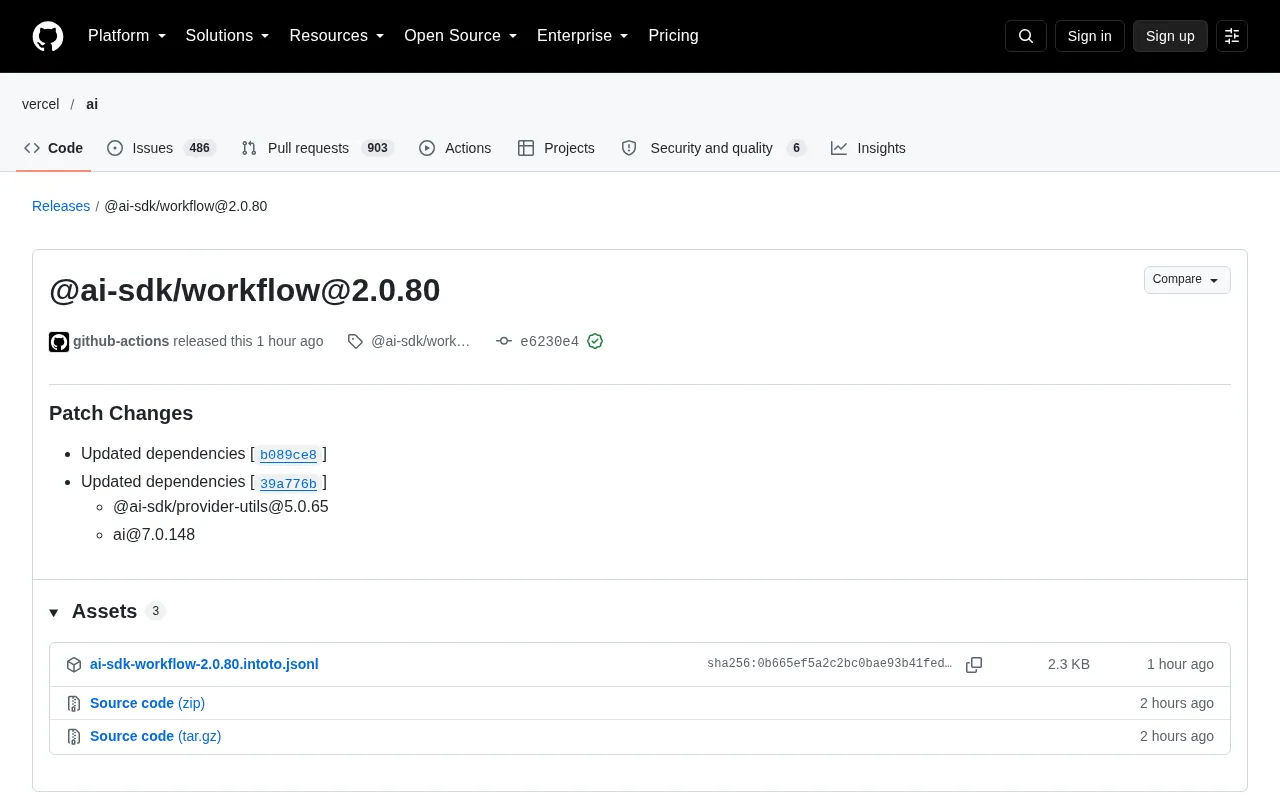Viewport: 1280px width, 800px height.
Task: Expand the Platform menu
Action: click(x=127, y=36)
